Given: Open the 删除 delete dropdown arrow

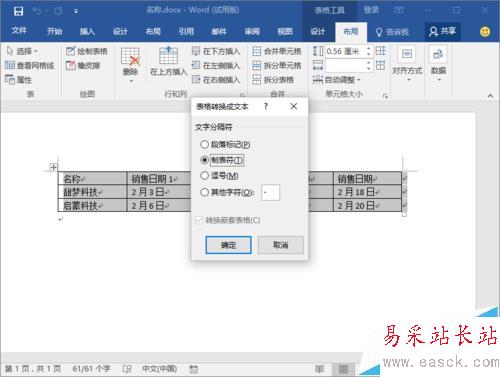Looking at the screenshot, I should coord(131,81).
